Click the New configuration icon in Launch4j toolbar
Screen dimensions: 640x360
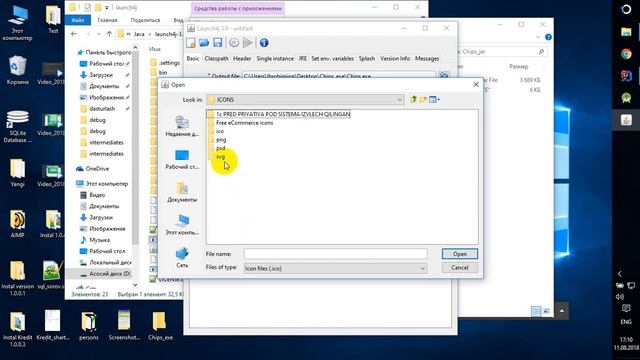191,43
